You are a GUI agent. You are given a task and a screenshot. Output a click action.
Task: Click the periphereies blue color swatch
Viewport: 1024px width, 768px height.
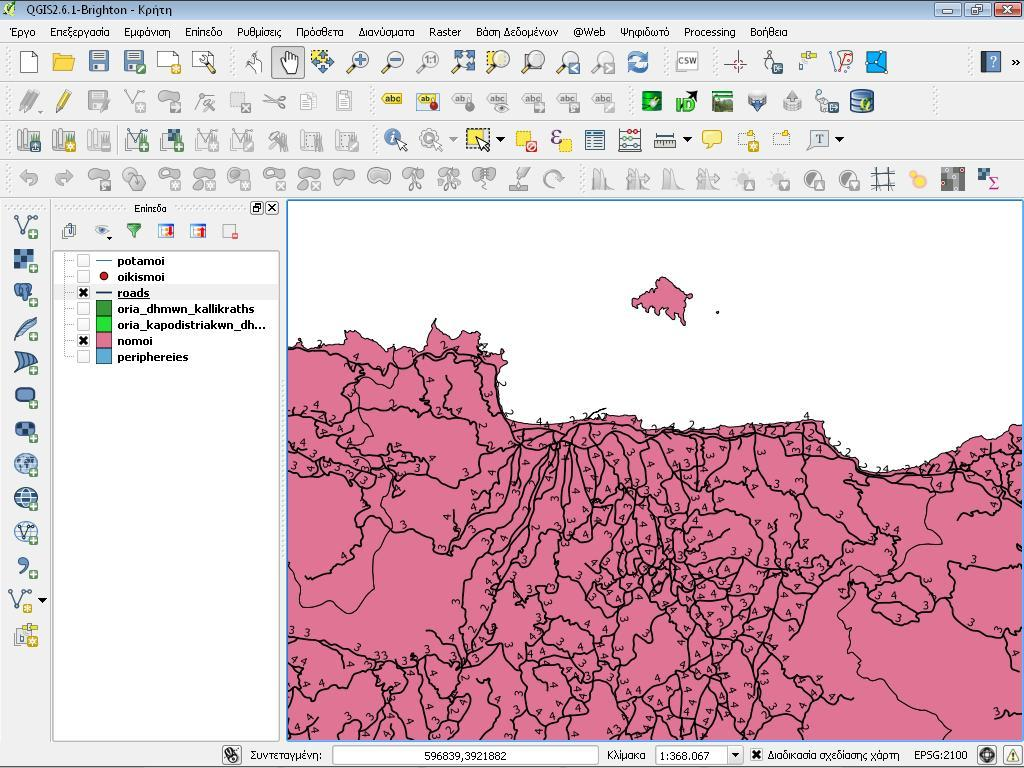[104, 357]
